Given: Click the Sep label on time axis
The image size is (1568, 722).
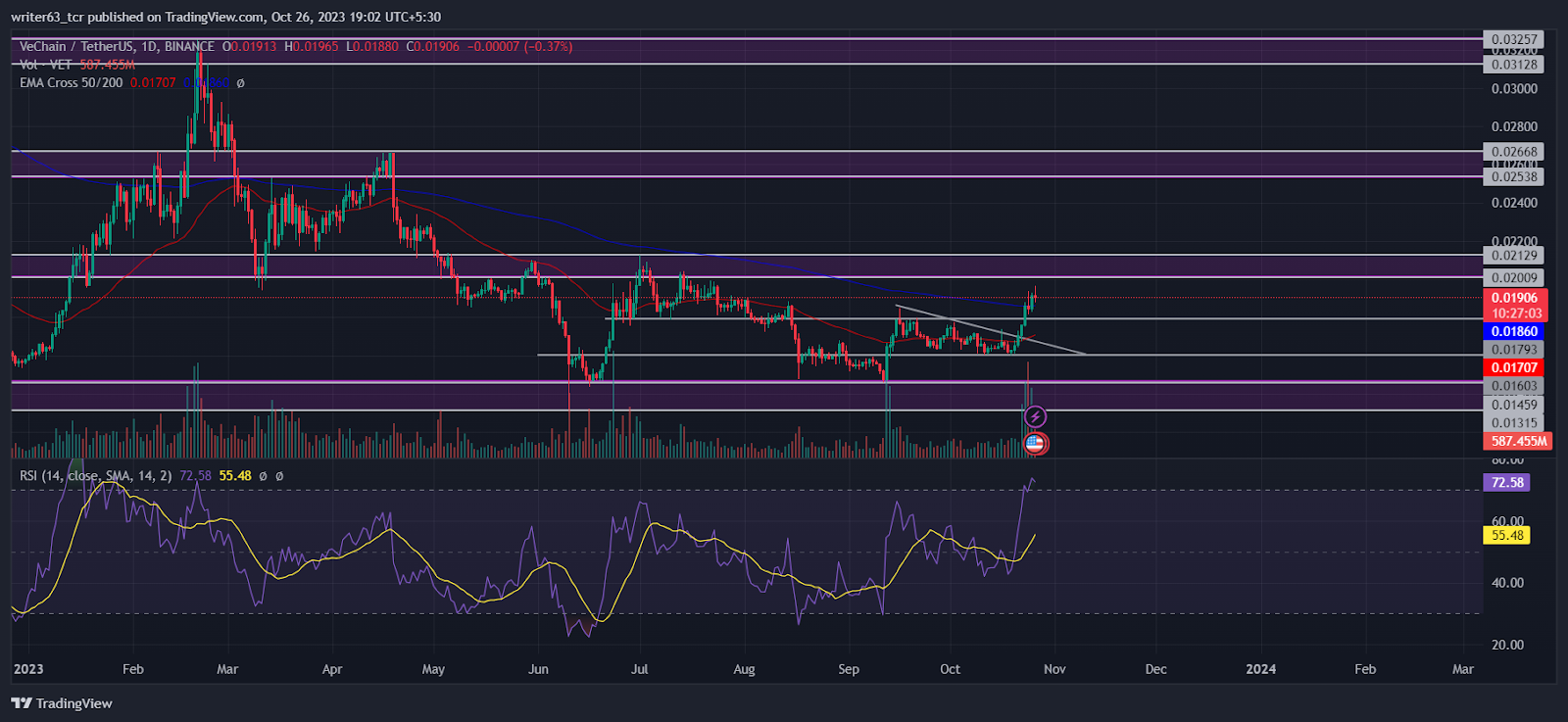Looking at the screenshot, I should tap(849, 669).
